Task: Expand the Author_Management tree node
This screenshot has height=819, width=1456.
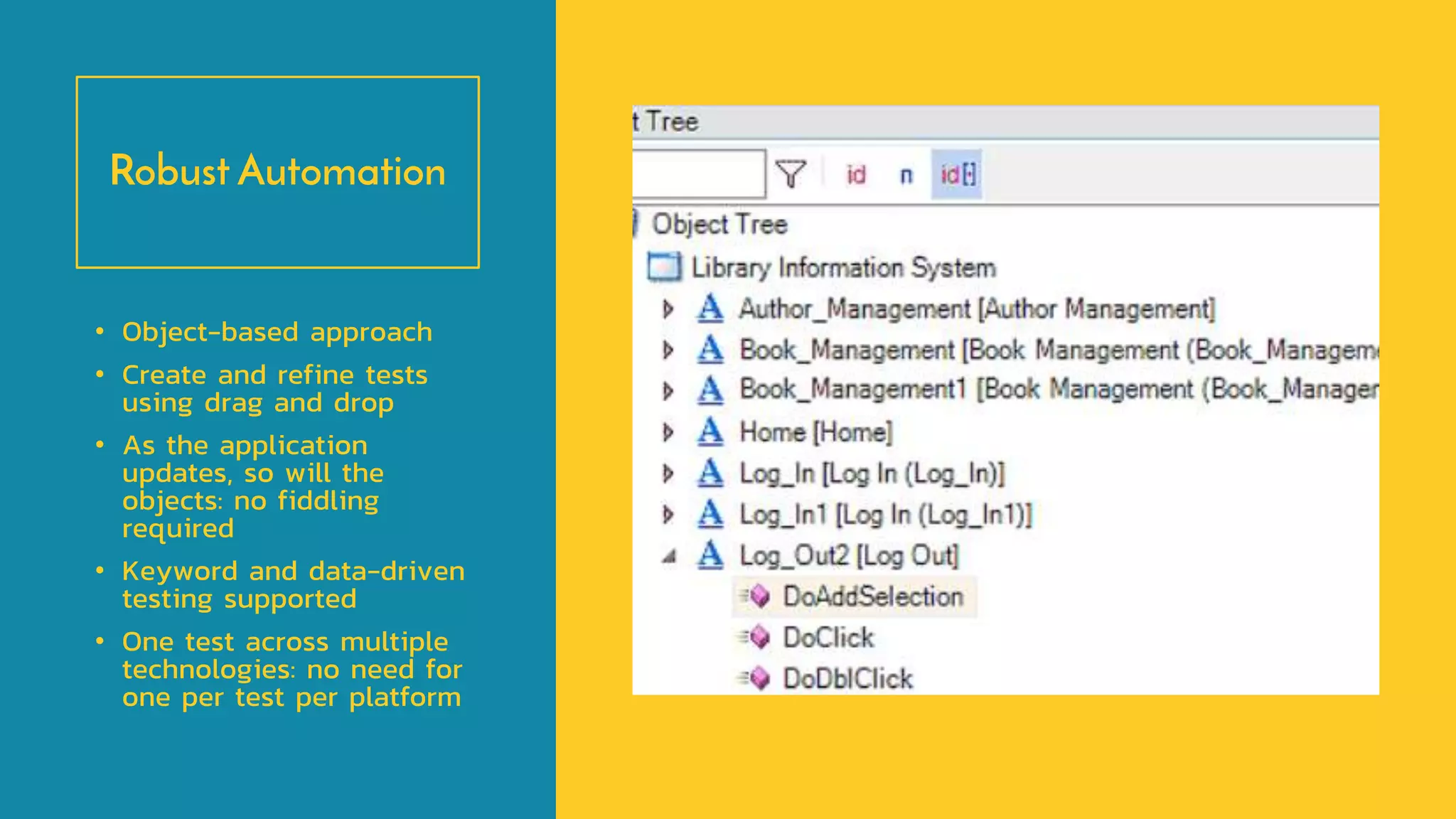Action: pos(668,309)
